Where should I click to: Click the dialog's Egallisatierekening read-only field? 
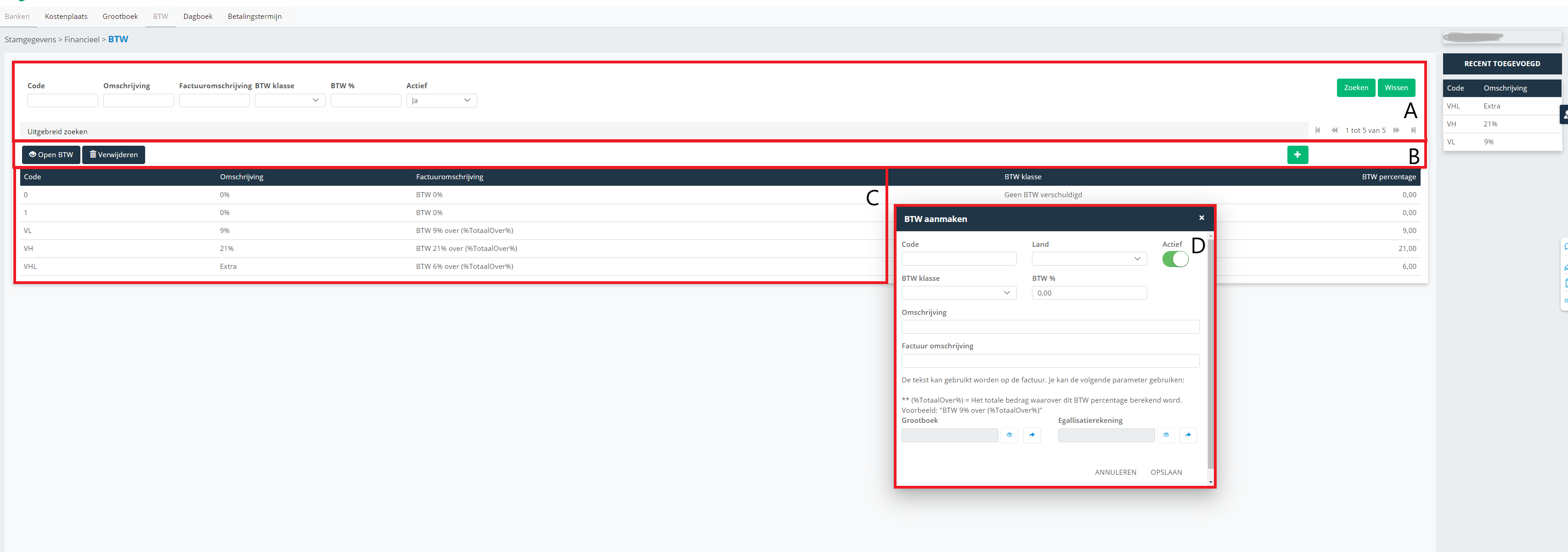coord(1106,435)
